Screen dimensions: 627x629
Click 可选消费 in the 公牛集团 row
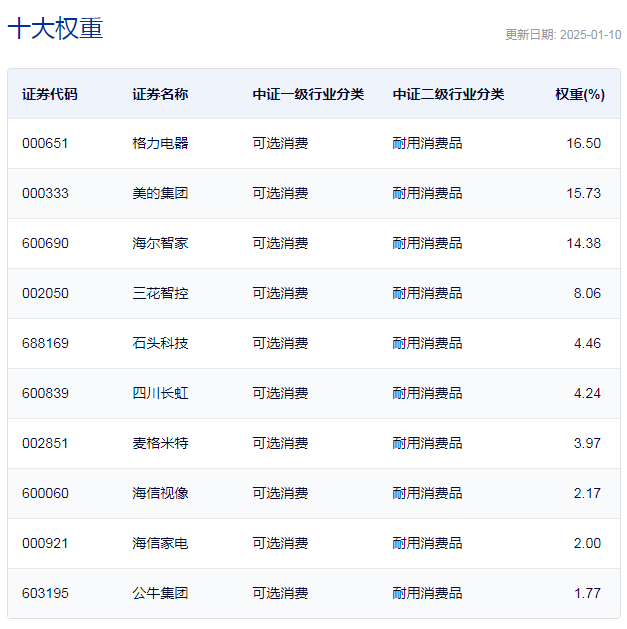280,593
